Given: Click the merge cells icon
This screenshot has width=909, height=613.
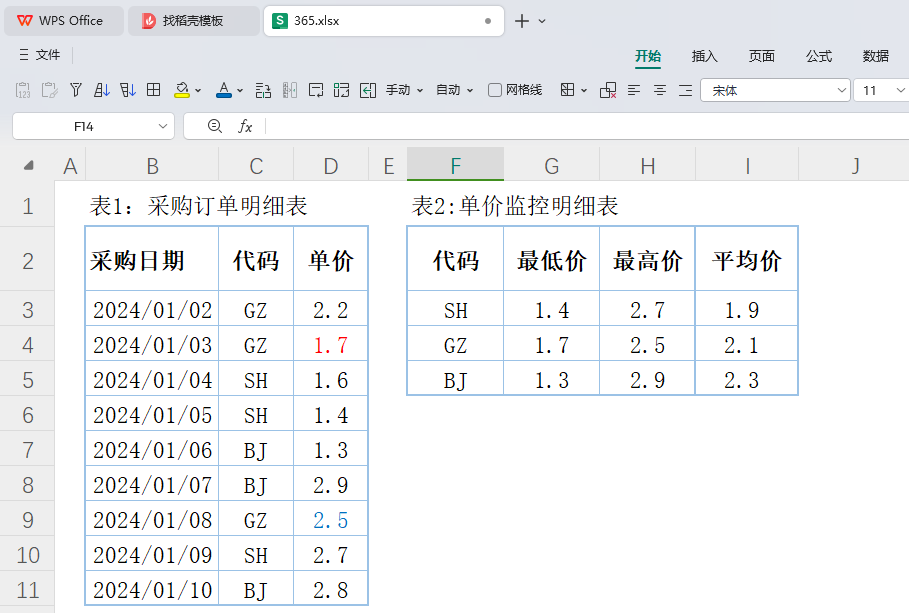Looking at the screenshot, I should click(341, 90).
